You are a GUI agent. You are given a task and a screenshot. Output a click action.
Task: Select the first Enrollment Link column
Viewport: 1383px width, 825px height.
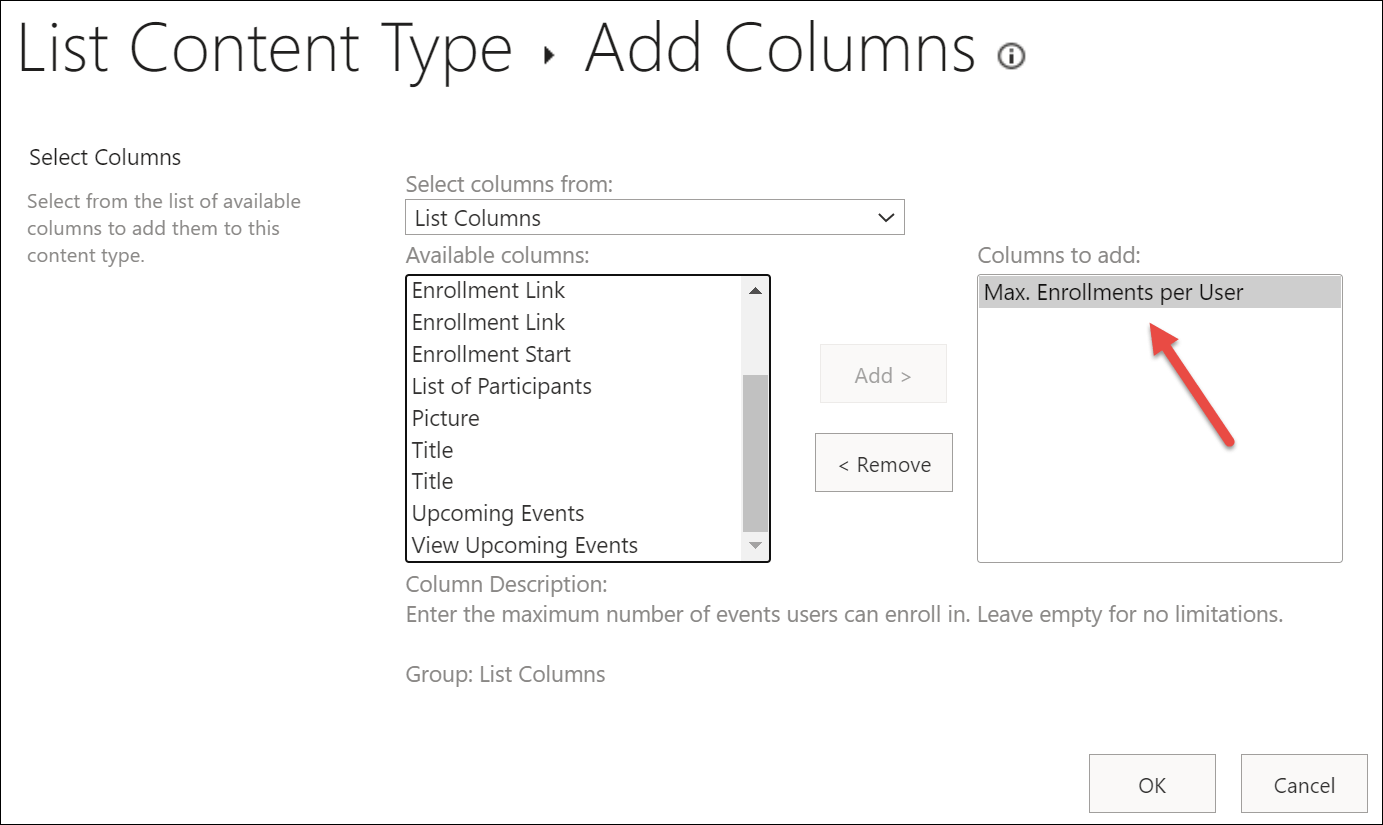click(x=488, y=291)
